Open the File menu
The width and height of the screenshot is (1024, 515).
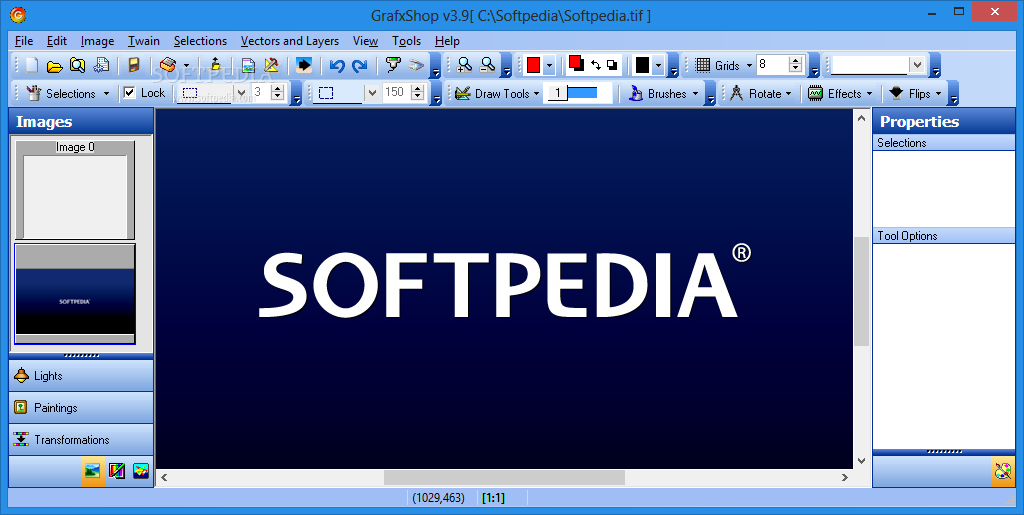pyautogui.click(x=24, y=40)
